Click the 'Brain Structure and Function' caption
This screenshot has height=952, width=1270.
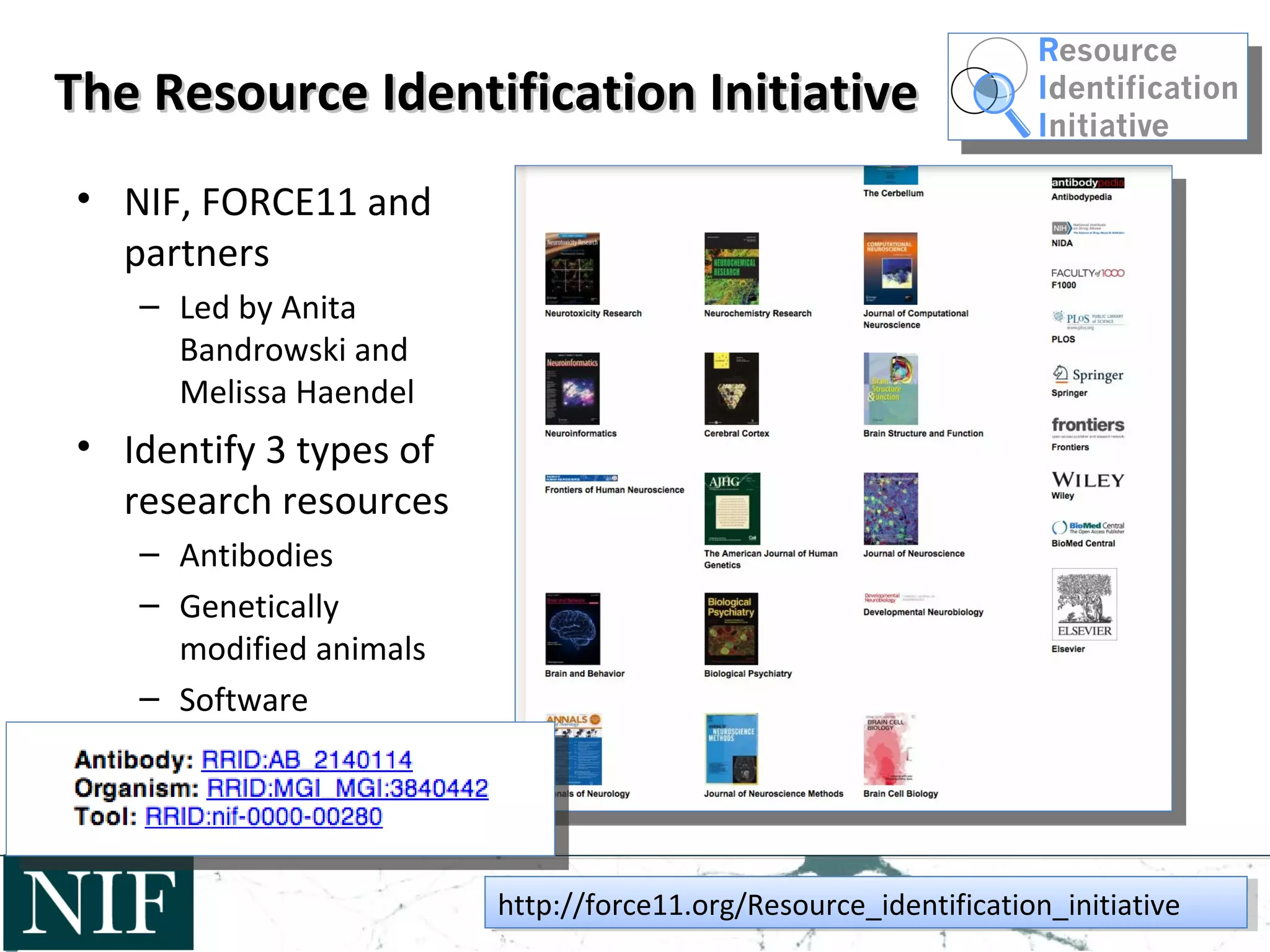click(923, 434)
